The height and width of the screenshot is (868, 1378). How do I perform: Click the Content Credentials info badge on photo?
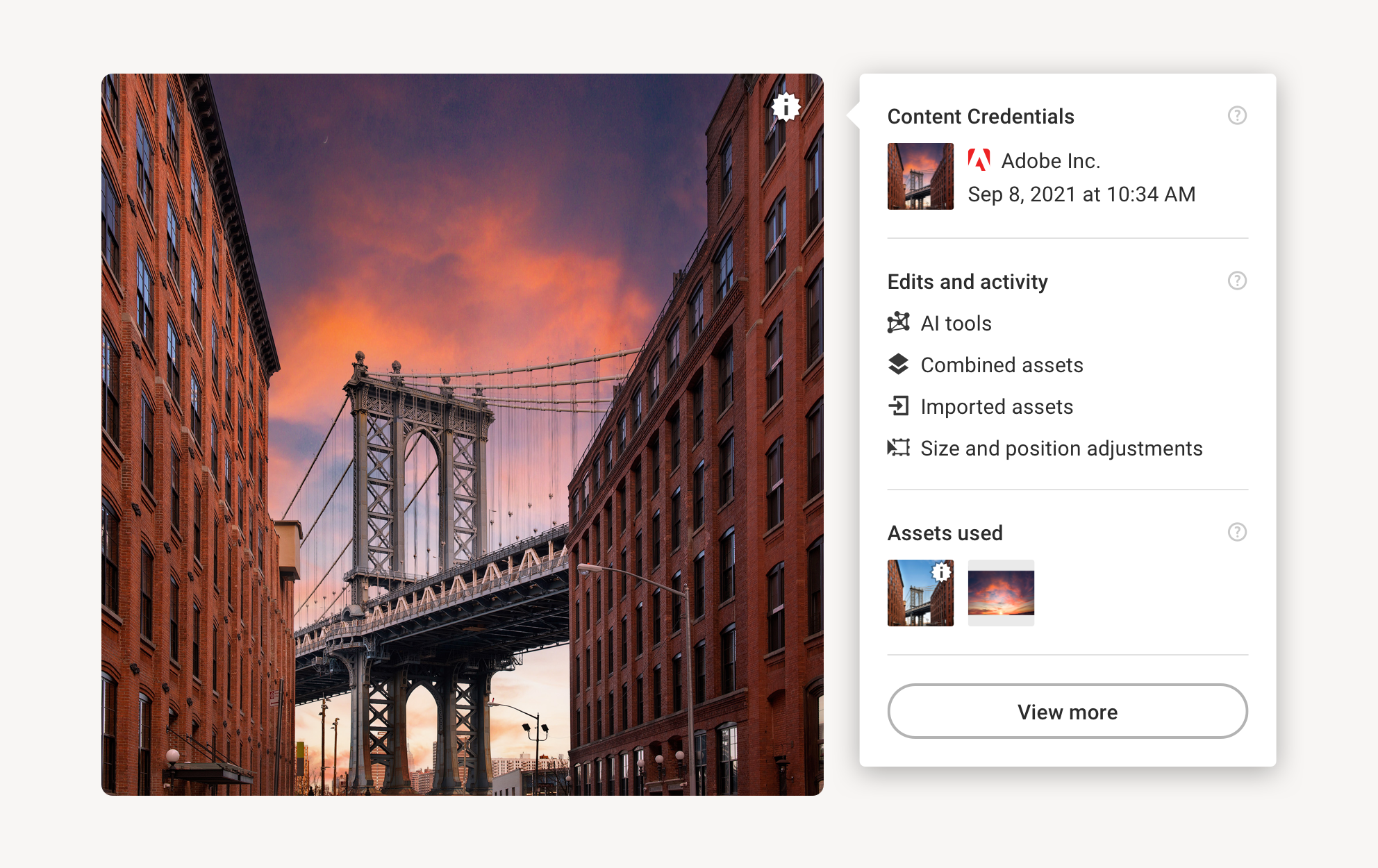786,107
